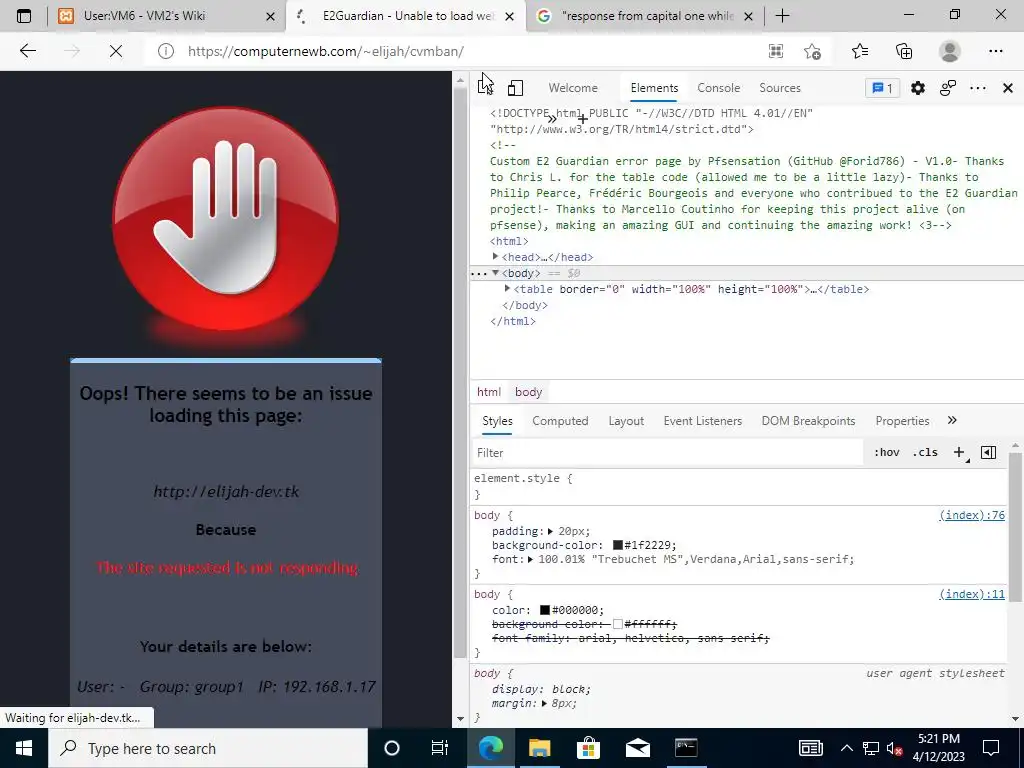
Task: Switch to the Computed pane
Action: [x=560, y=421]
